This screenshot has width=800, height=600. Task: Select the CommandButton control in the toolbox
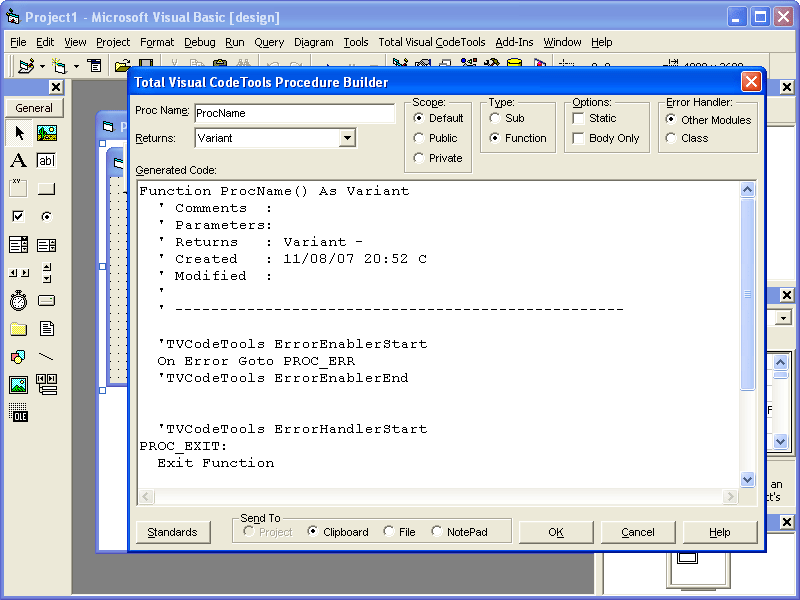[x=46, y=189]
